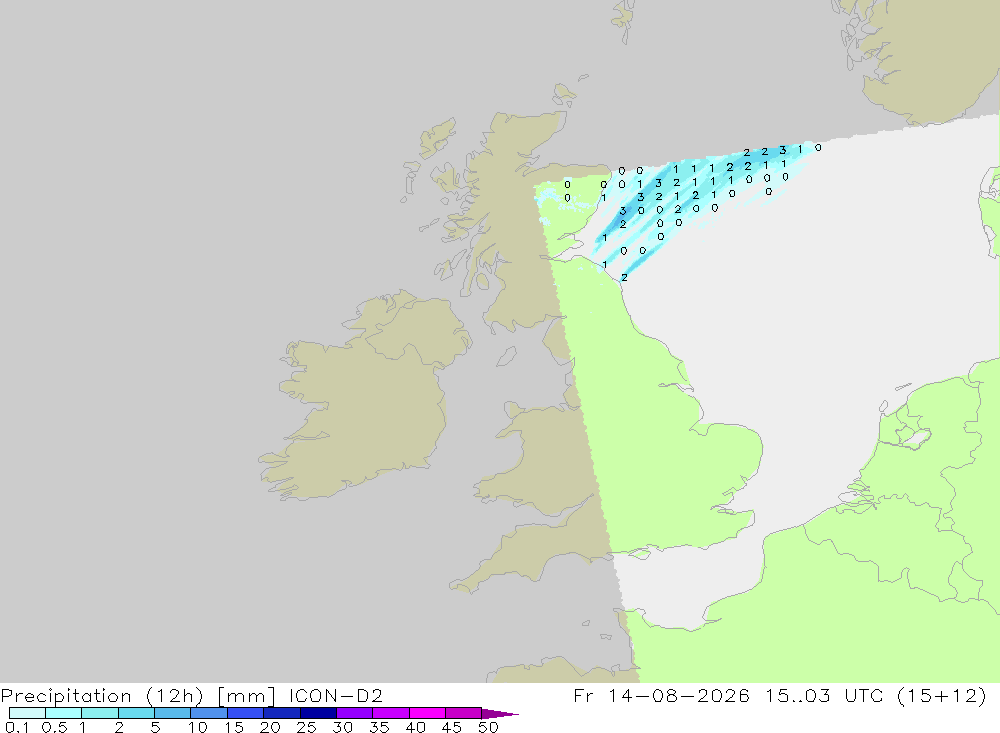Click the '15..03 UTC' time range text
The image size is (1000, 733).
coord(824,695)
